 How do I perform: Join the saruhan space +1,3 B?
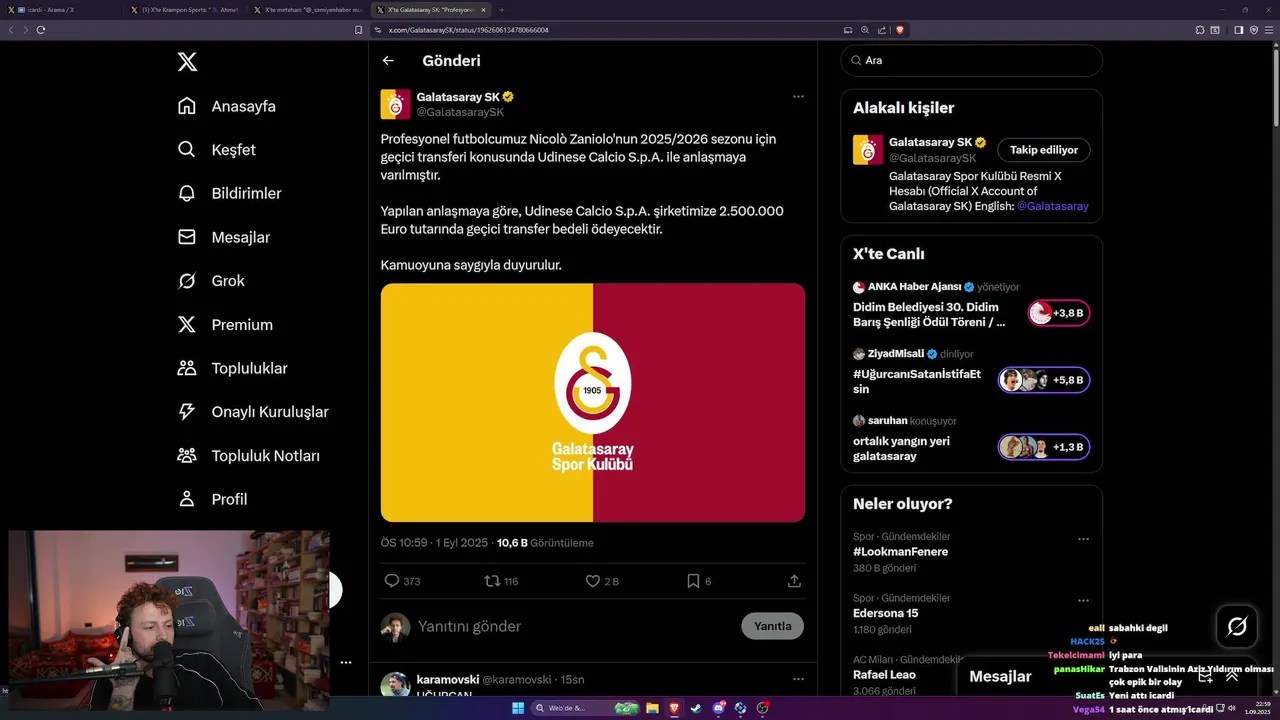tap(1043, 447)
